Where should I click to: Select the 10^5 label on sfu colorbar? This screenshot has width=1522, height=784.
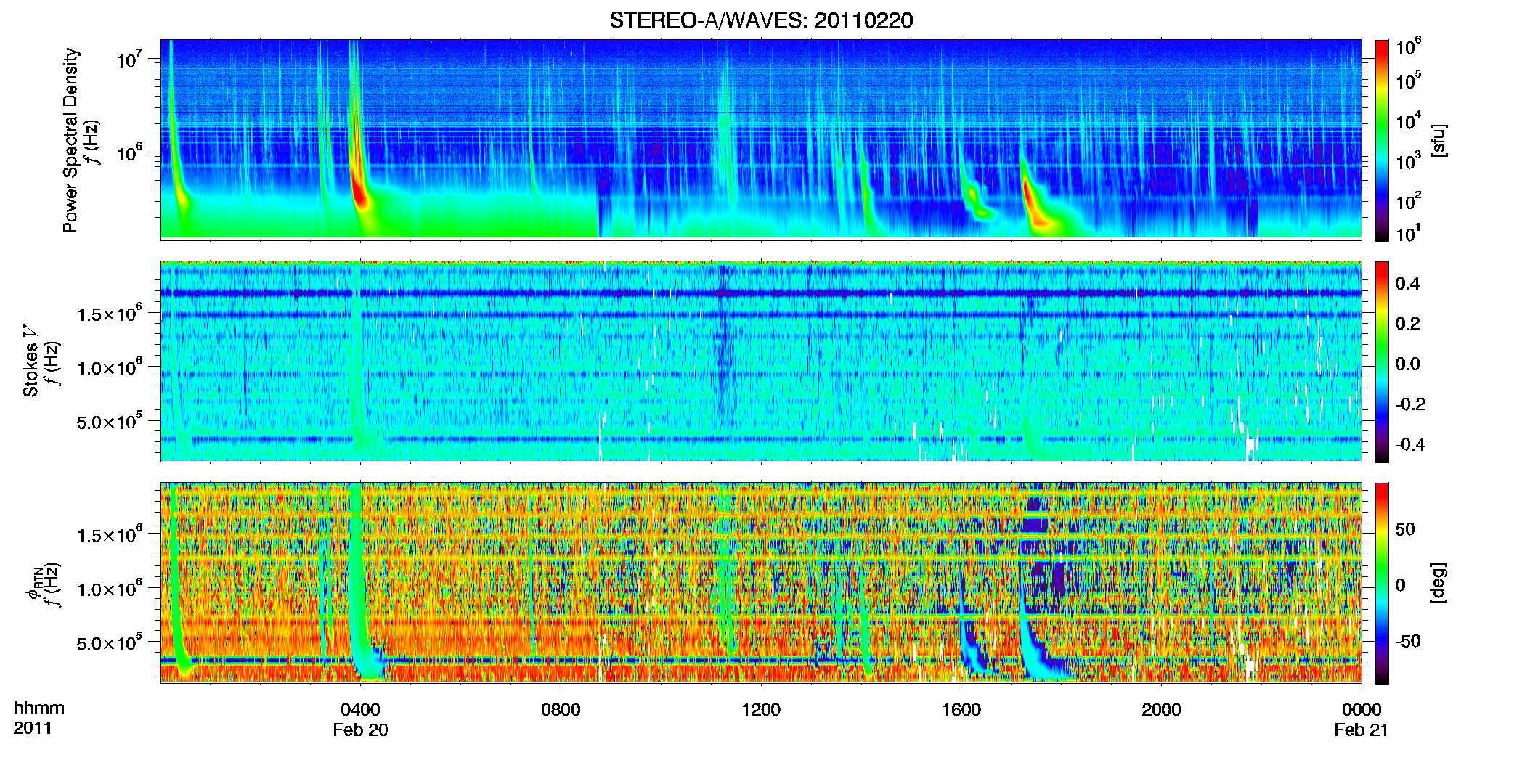pyautogui.click(x=1409, y=80)
